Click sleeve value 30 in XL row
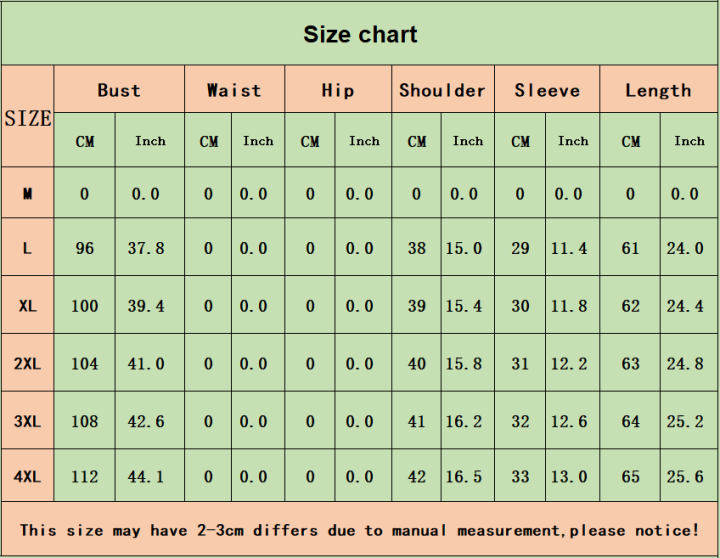 (520, 306)
